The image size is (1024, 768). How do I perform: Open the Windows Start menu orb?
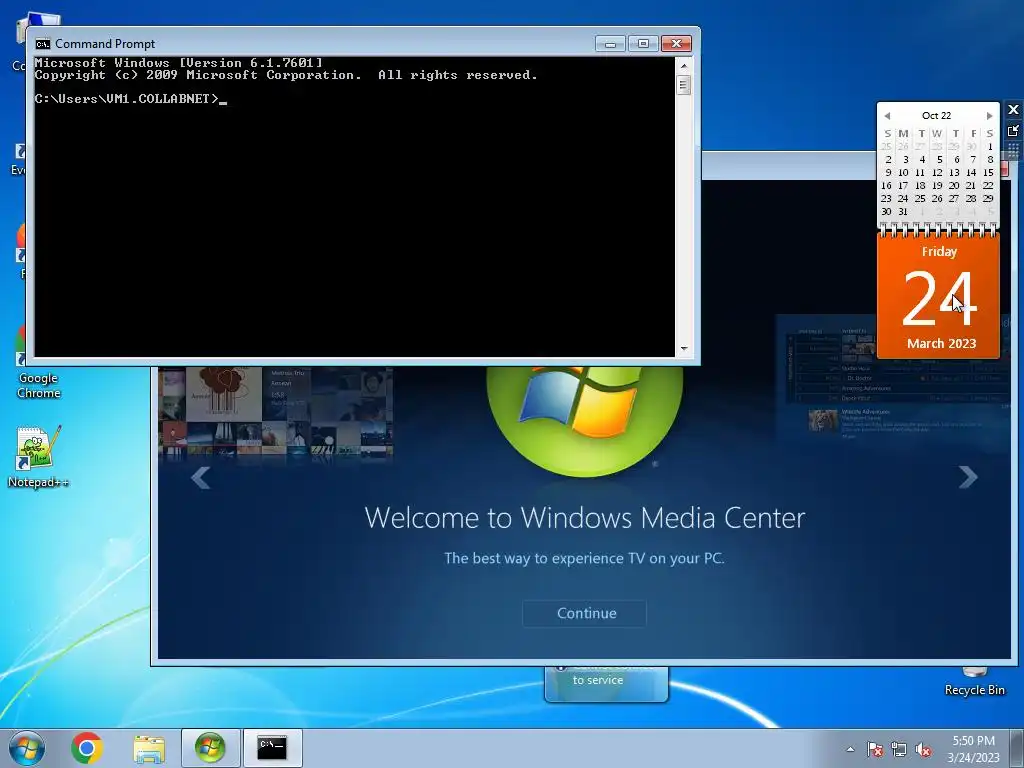(27, 748)
